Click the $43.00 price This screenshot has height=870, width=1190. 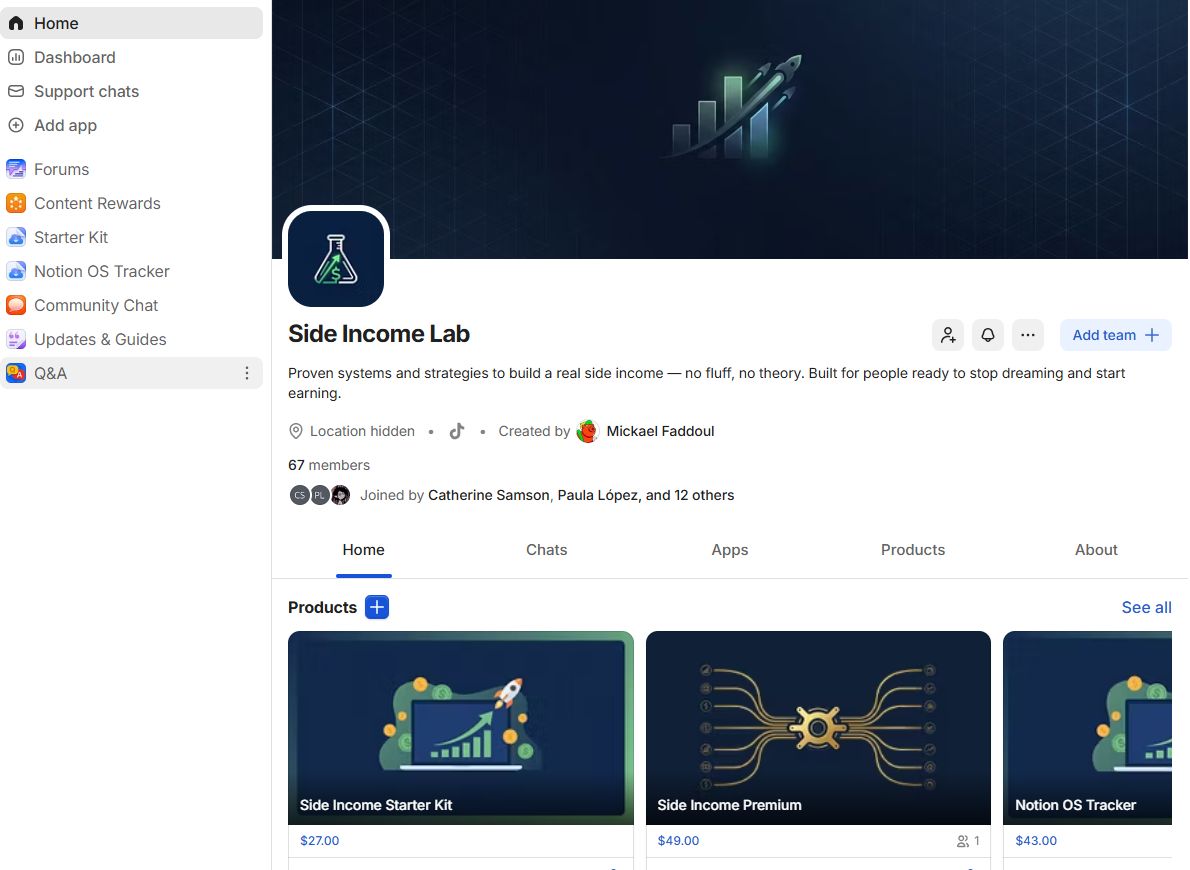coord(1036,840)
